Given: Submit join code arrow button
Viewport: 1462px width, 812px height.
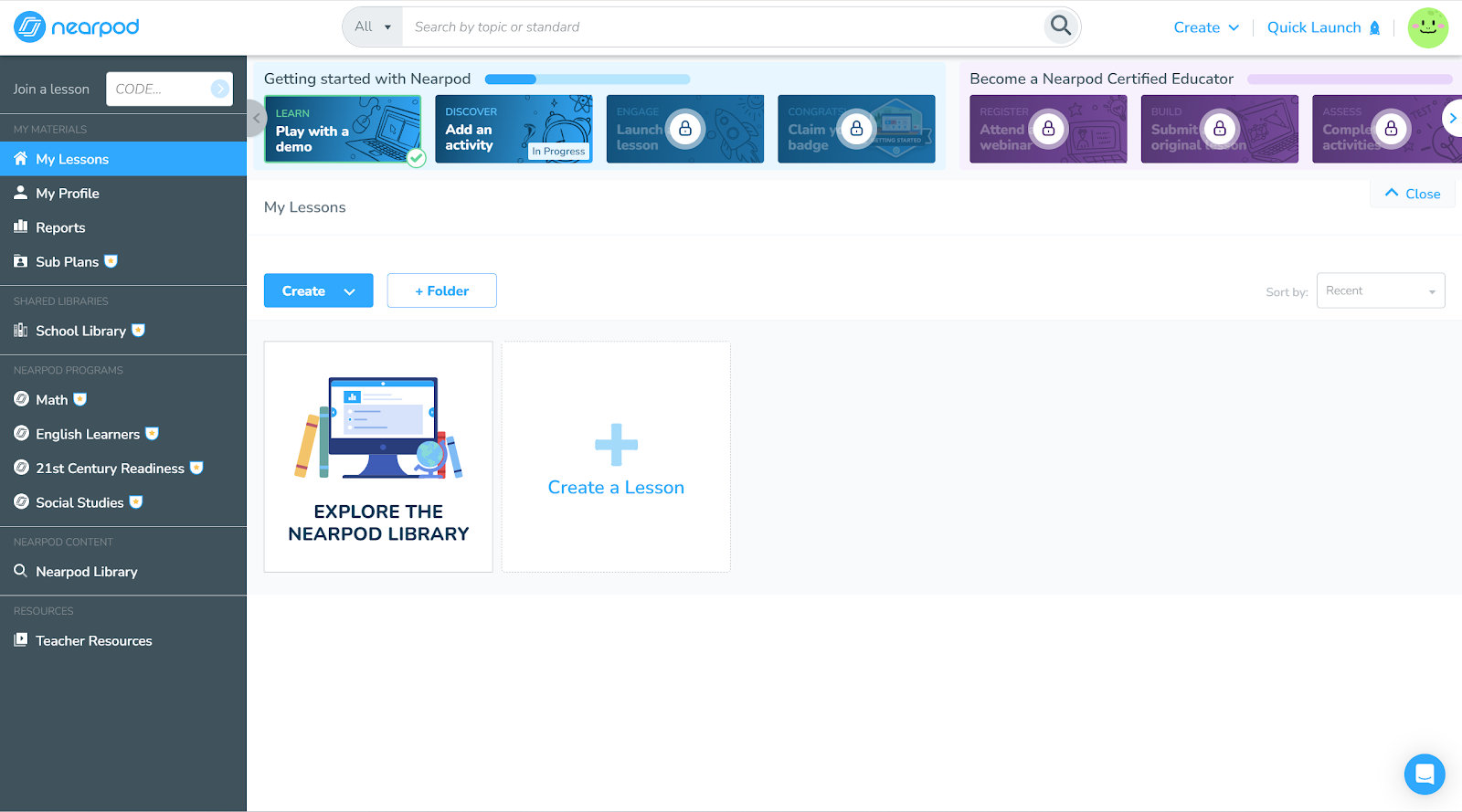Looking at the screenshot, I should click(x=219, y=89).
